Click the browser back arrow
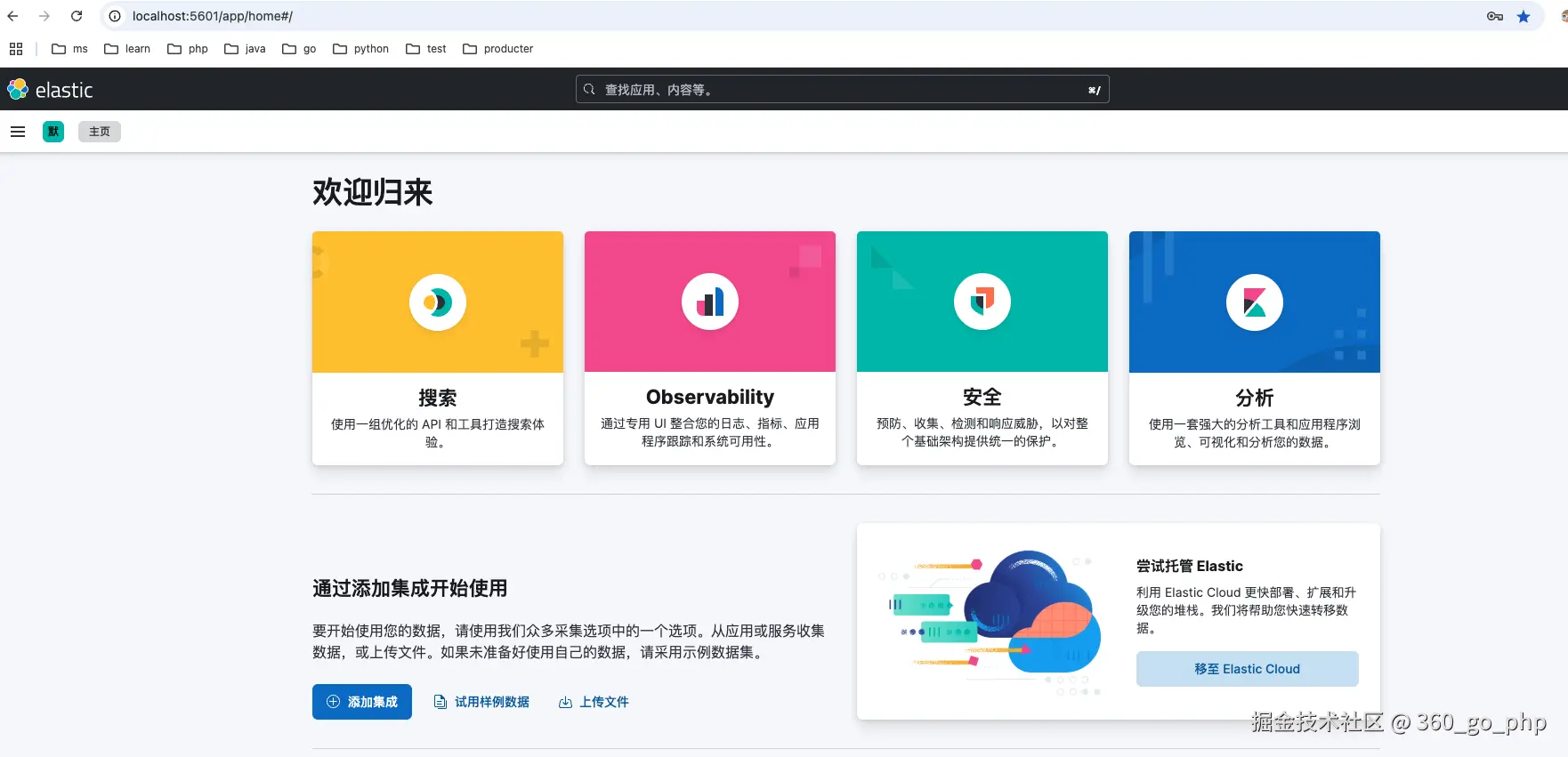 coord(12,16)
